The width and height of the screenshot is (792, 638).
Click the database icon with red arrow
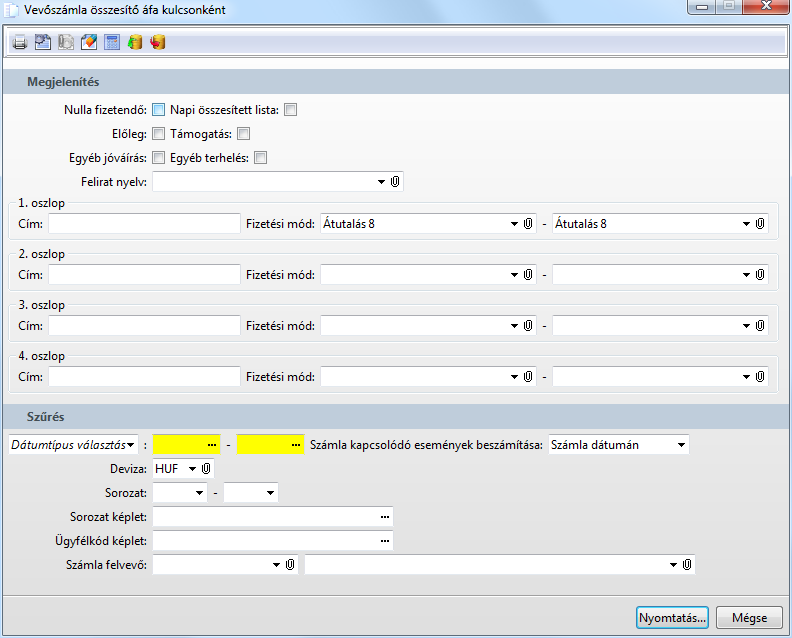pyautogui.click(x=158, y=42)
